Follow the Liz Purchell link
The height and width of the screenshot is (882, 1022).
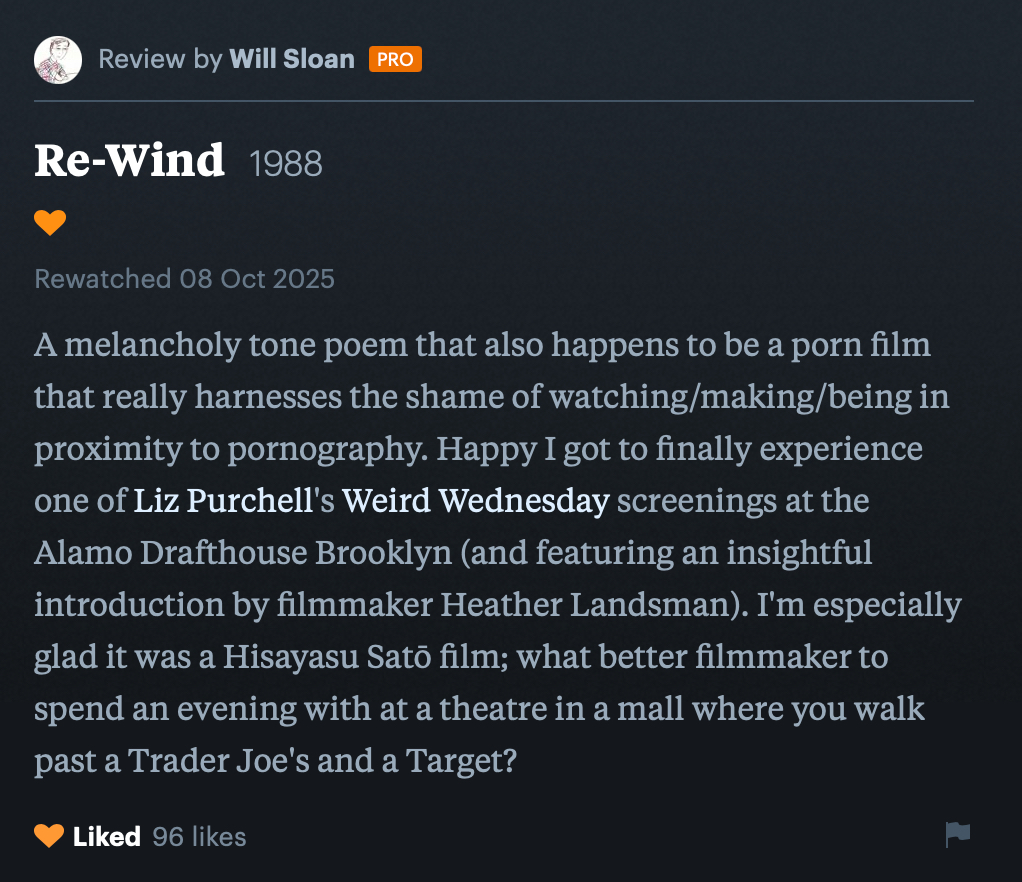coord(224,500)
